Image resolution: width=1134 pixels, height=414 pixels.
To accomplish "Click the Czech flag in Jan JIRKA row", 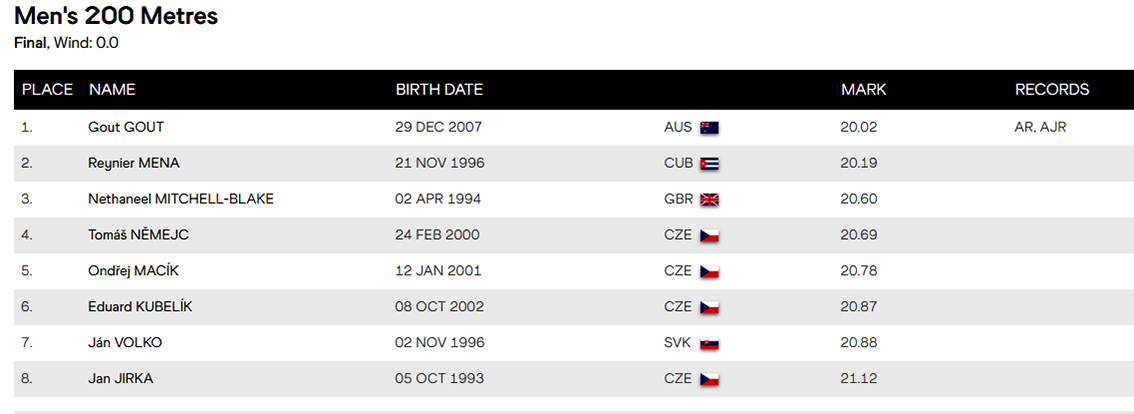I will pyautogui.click(x=709, y=380).
